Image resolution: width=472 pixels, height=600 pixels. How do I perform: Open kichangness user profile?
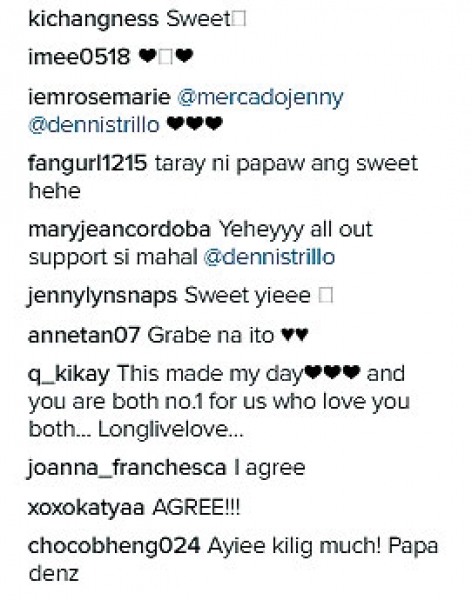tap(93, 20)
